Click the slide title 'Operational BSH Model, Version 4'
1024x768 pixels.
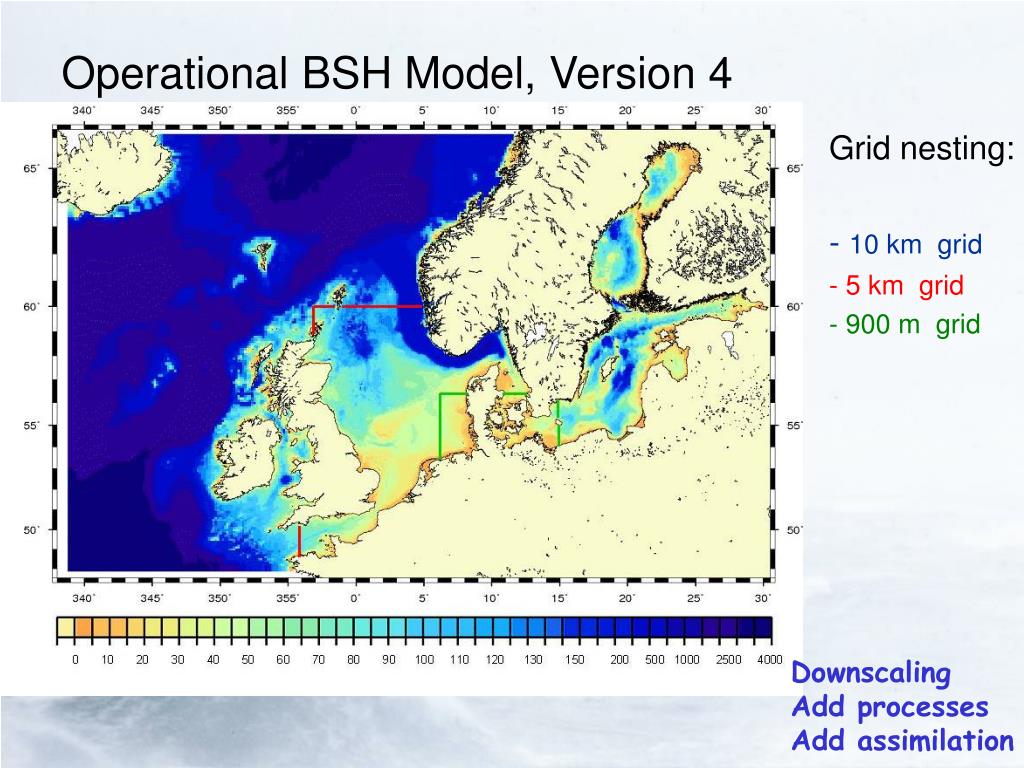[396, 73]
